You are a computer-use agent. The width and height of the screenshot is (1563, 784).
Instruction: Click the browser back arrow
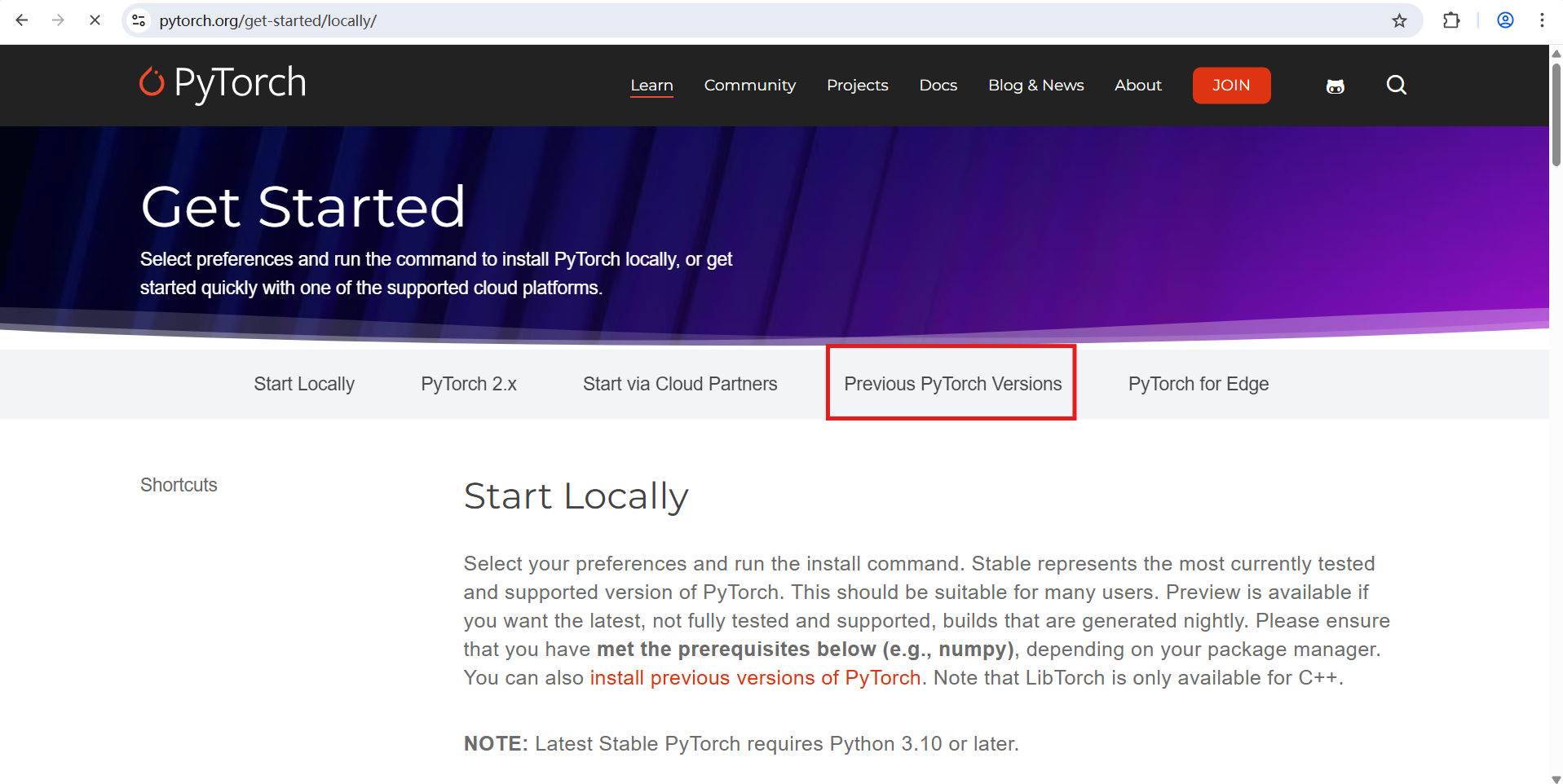click(x=22, y=20)
